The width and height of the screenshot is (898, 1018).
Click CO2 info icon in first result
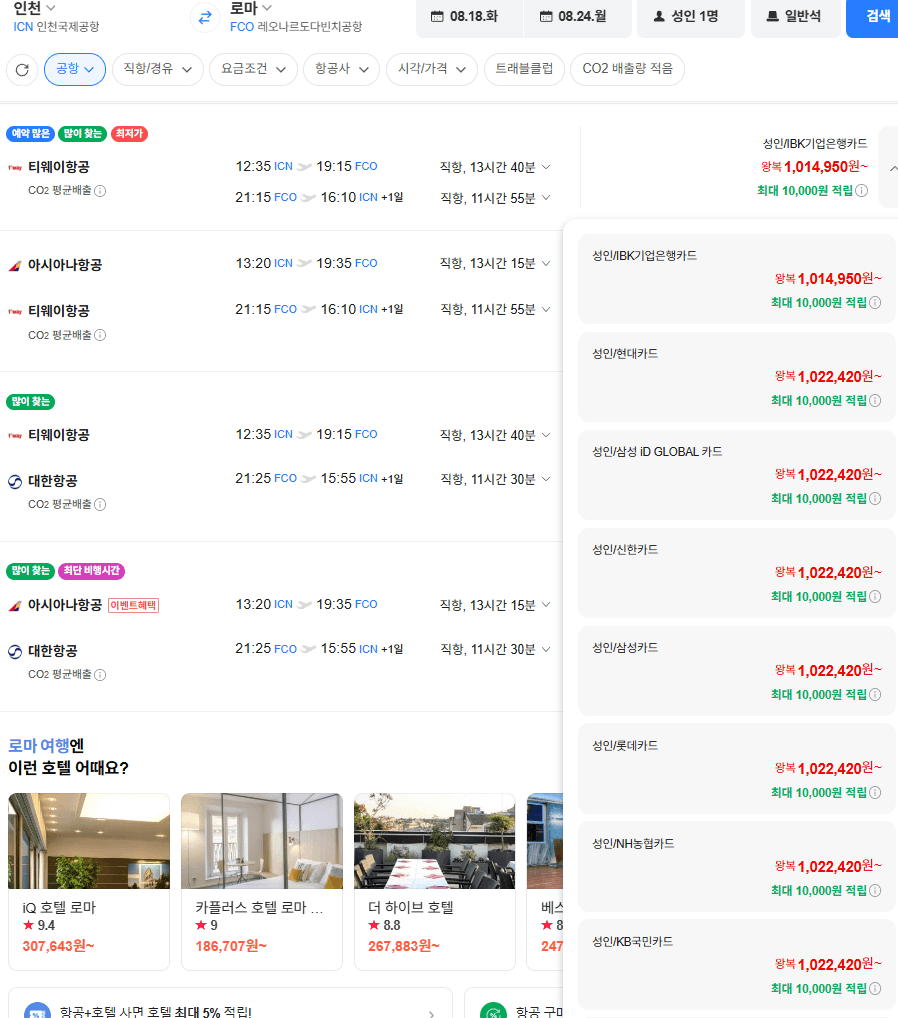(x=100, y=191)
